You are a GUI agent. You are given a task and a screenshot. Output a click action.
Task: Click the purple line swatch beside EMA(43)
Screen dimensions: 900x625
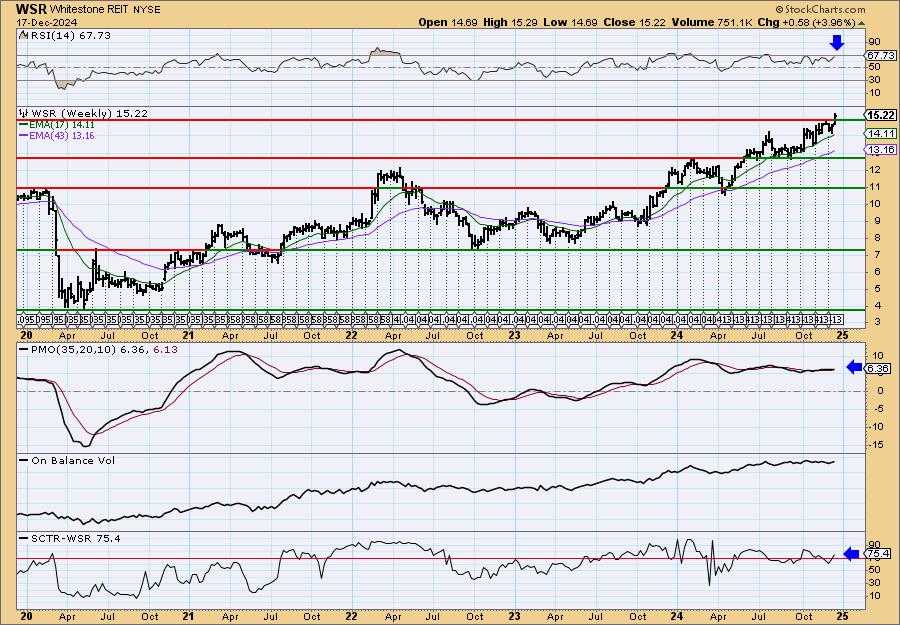[24, 135]
